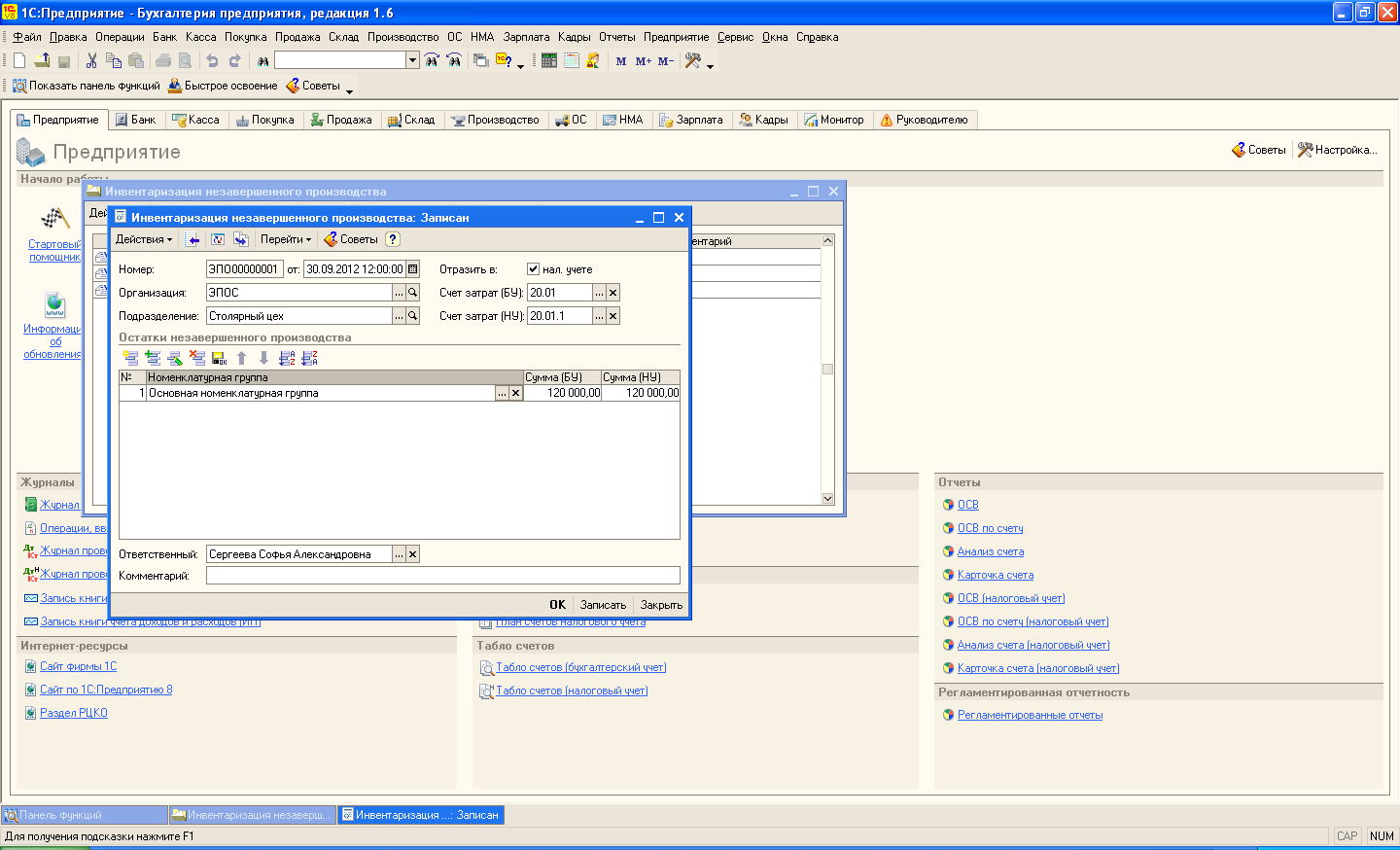This screenshot has width=1400, height=850.
Task: Click select button (...) for Счет затрат (НУ)
Action: [599, 316]
